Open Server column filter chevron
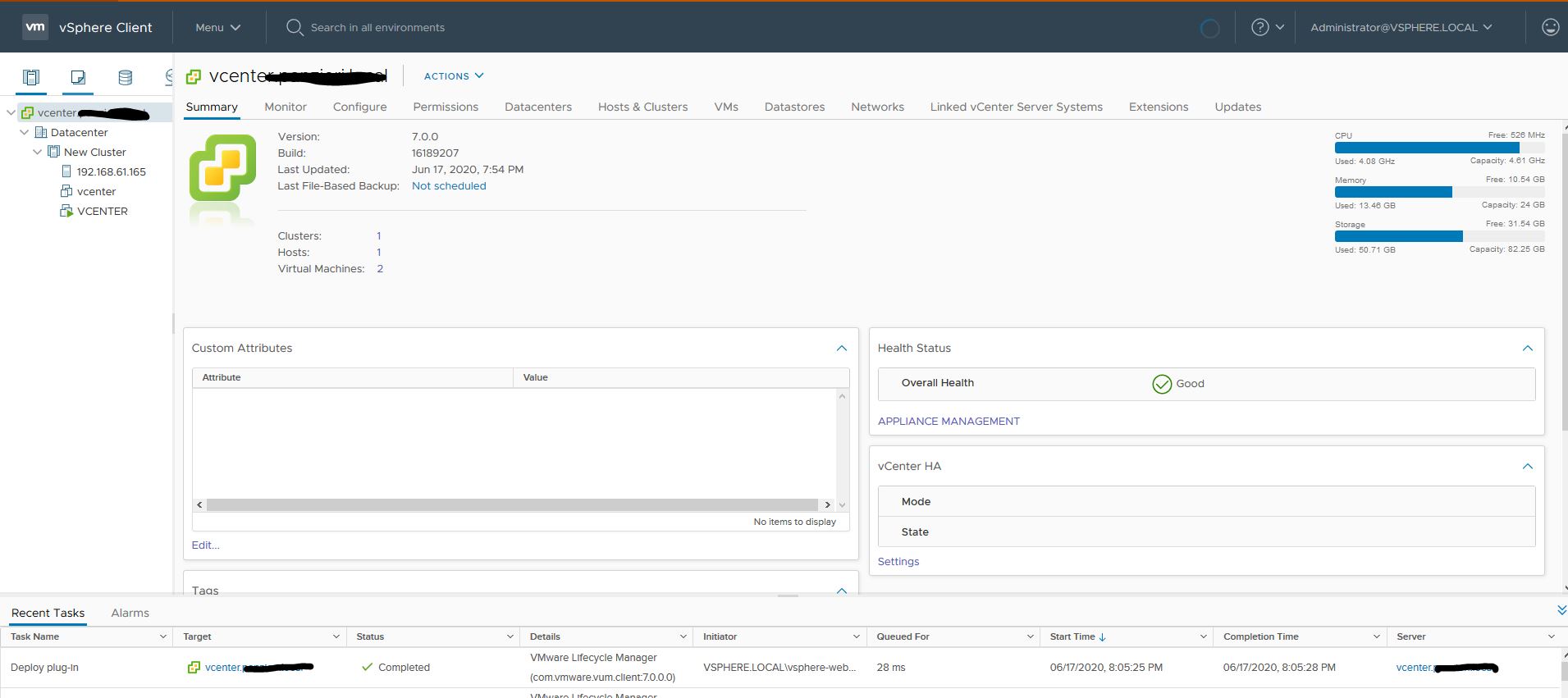 (1551, 636)
